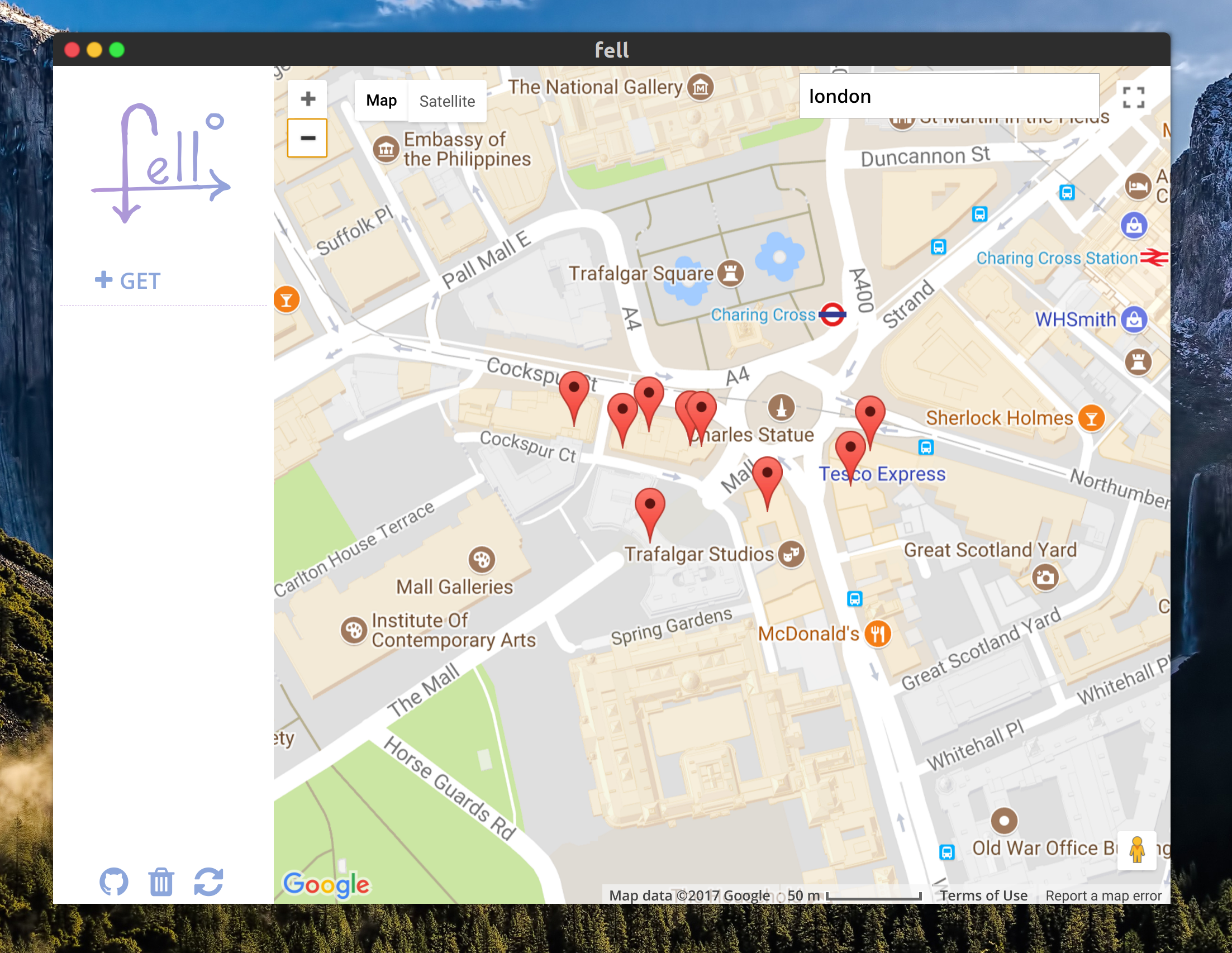Zoom out with the minus button
Image resolution: width=1232 pixels, height=953 pixels.
307,137
